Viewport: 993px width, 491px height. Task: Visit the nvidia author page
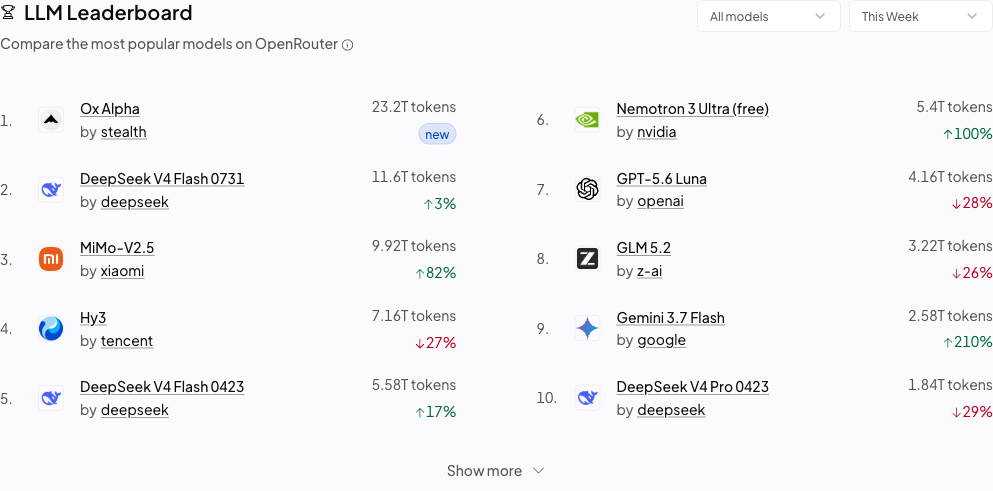click(657, 132)
